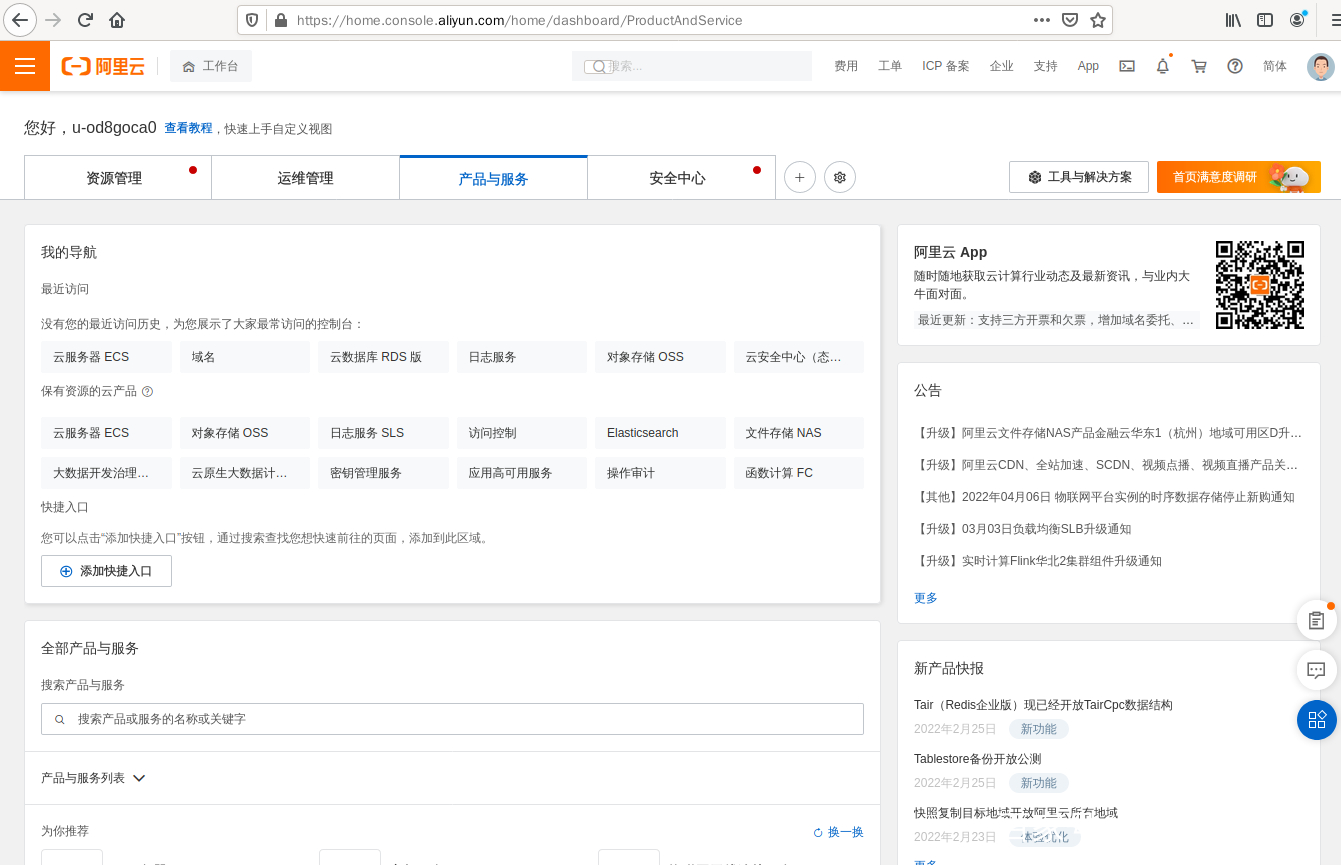Open 函数计算 FC shortcut
Viewport: 1341px width, 865px height.
point(799,473)
